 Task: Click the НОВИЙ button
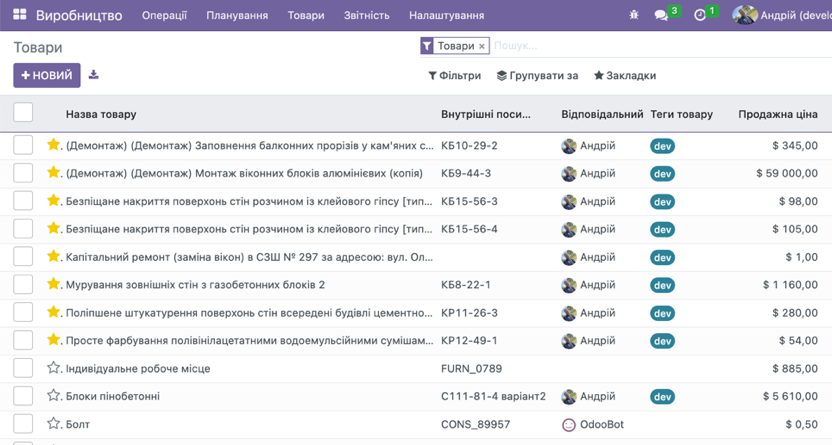coord(46,75)
